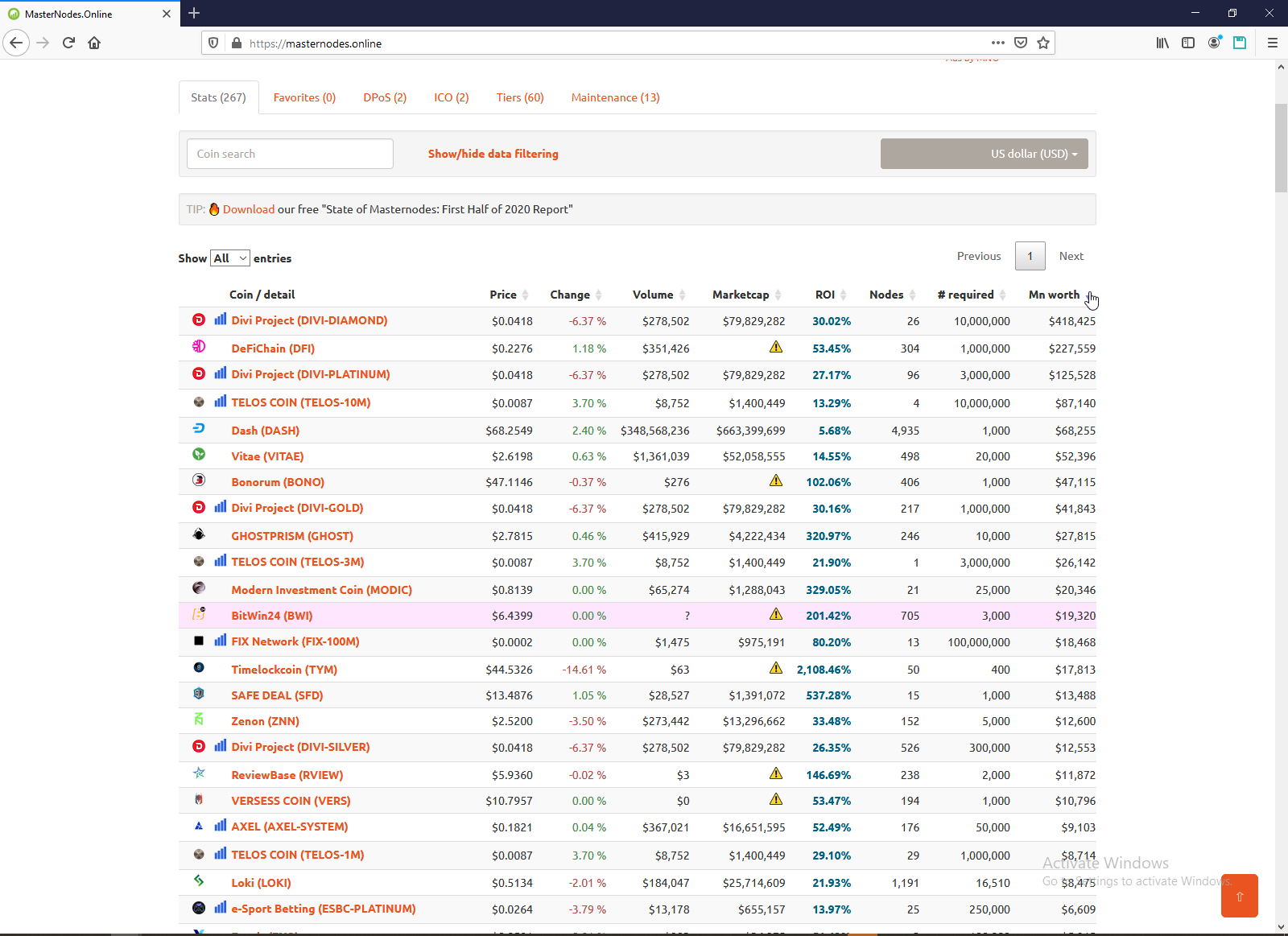Click the Vitae coin logo
1288x936 pixels.
(199, 455)
